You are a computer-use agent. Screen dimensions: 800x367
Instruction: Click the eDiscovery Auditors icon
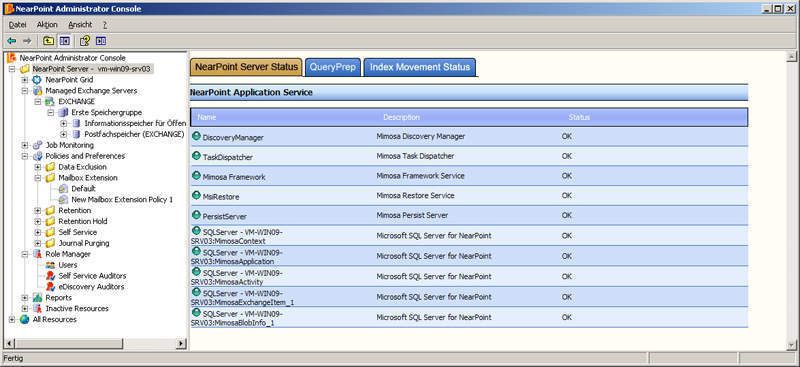click(50, 287)
